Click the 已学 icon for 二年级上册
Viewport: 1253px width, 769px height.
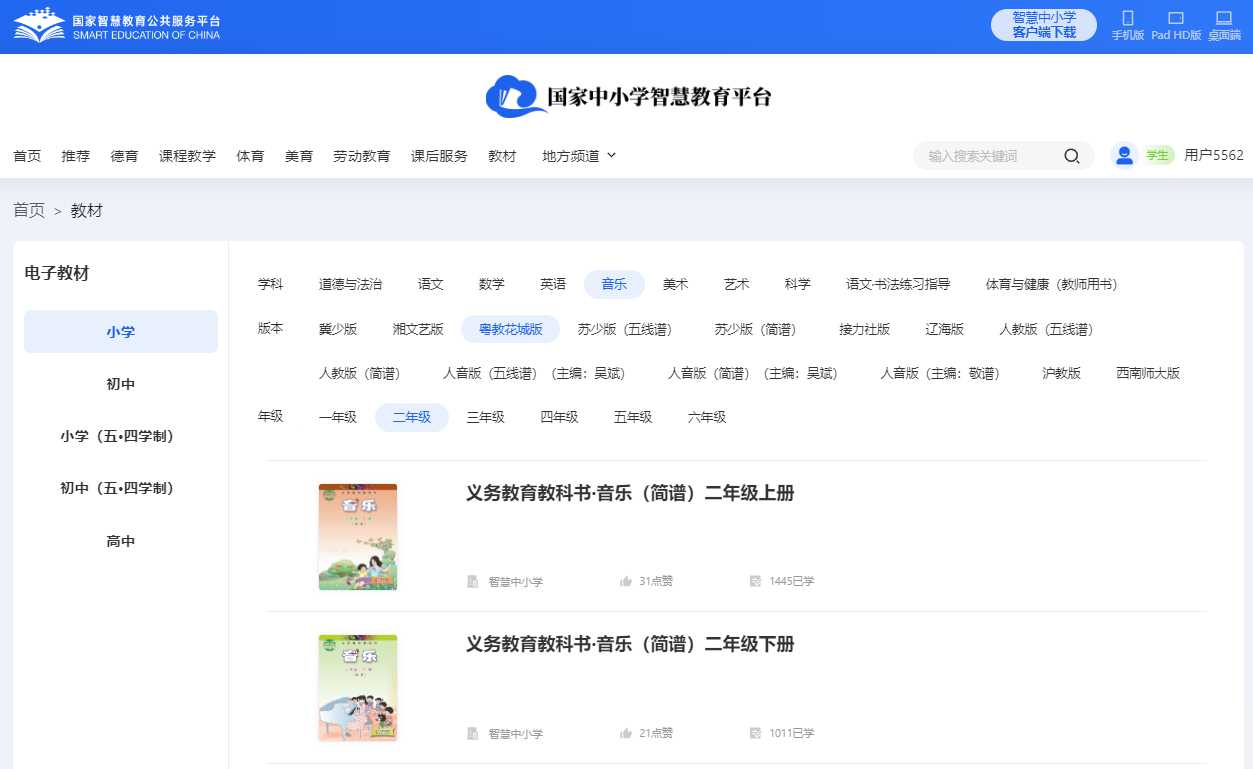(756, 581)
